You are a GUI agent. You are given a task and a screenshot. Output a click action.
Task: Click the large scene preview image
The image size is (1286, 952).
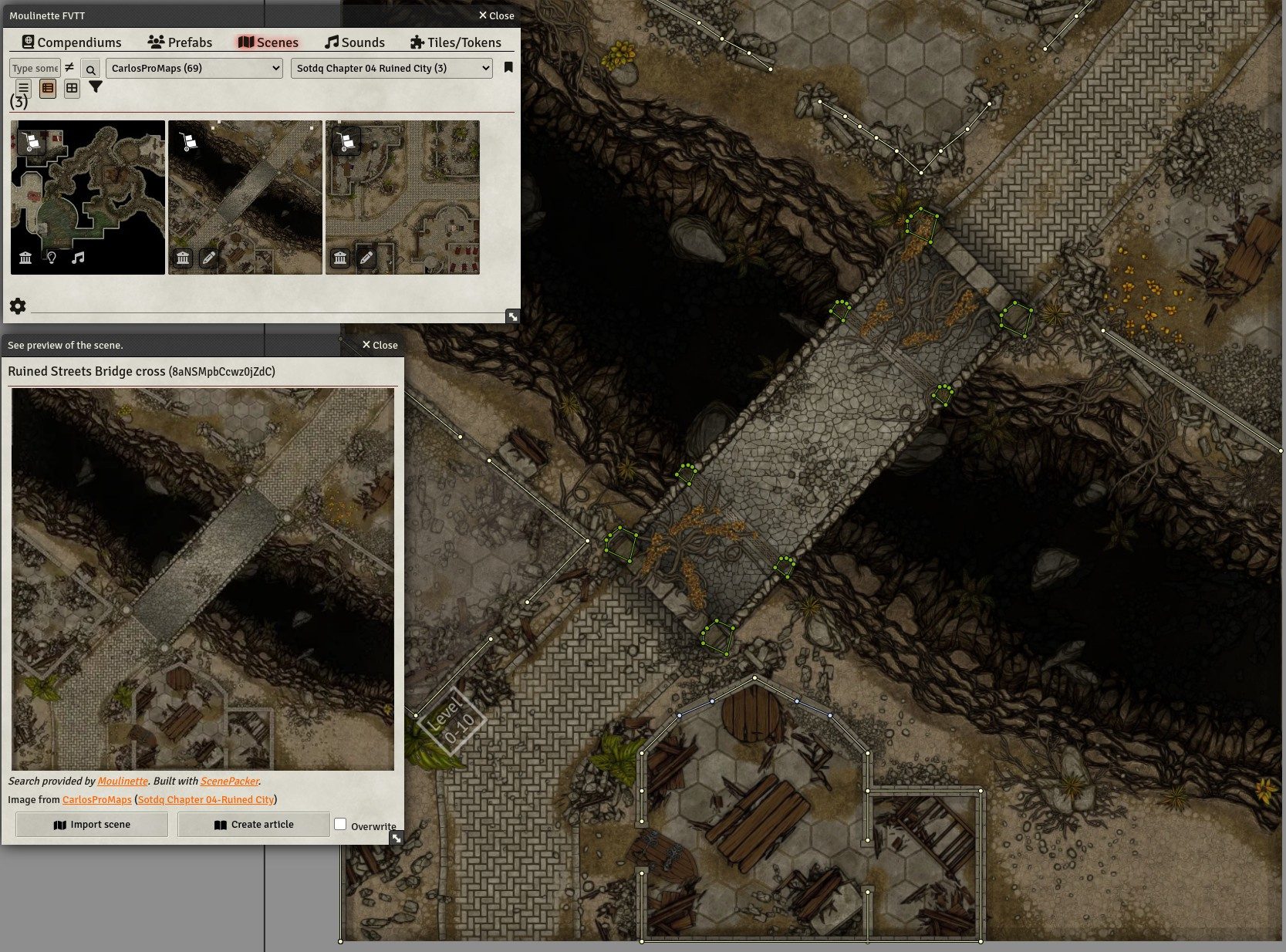point(203,579)
